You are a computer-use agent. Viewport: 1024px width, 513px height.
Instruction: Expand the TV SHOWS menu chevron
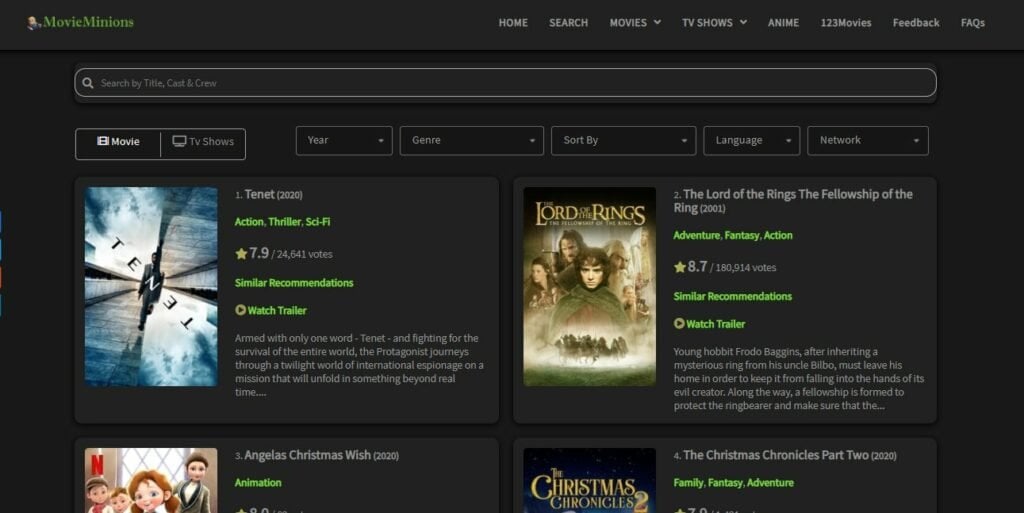tap(743, 22)
